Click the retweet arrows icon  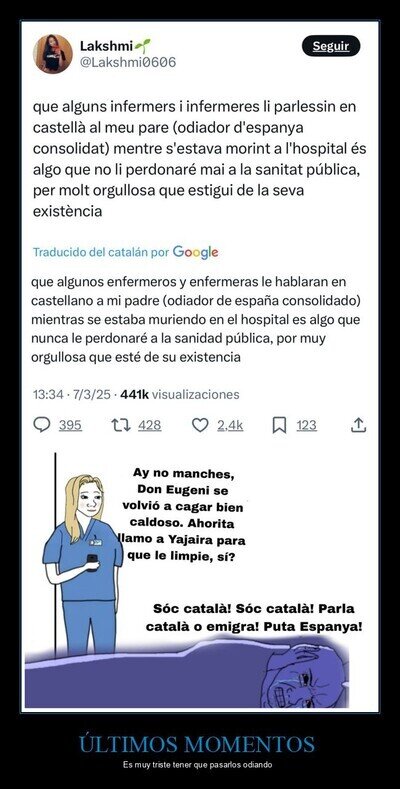(x=121, y=425)
